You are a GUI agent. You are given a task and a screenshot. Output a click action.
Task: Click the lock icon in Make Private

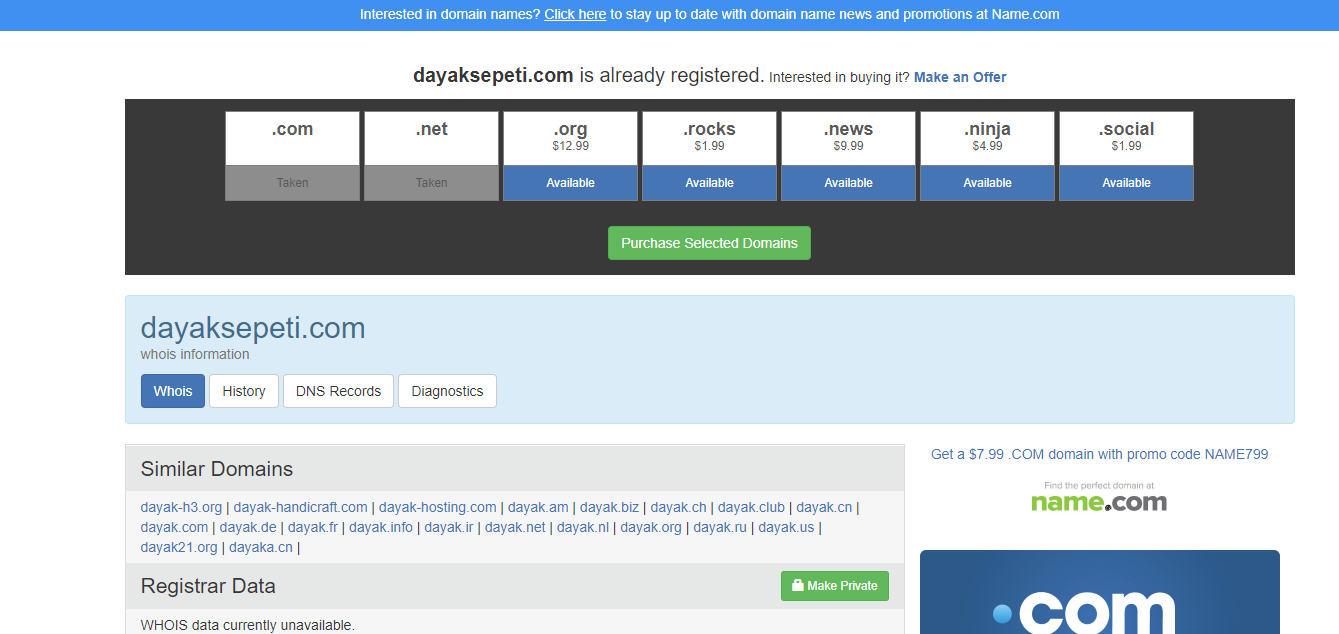tap(798, 586)
